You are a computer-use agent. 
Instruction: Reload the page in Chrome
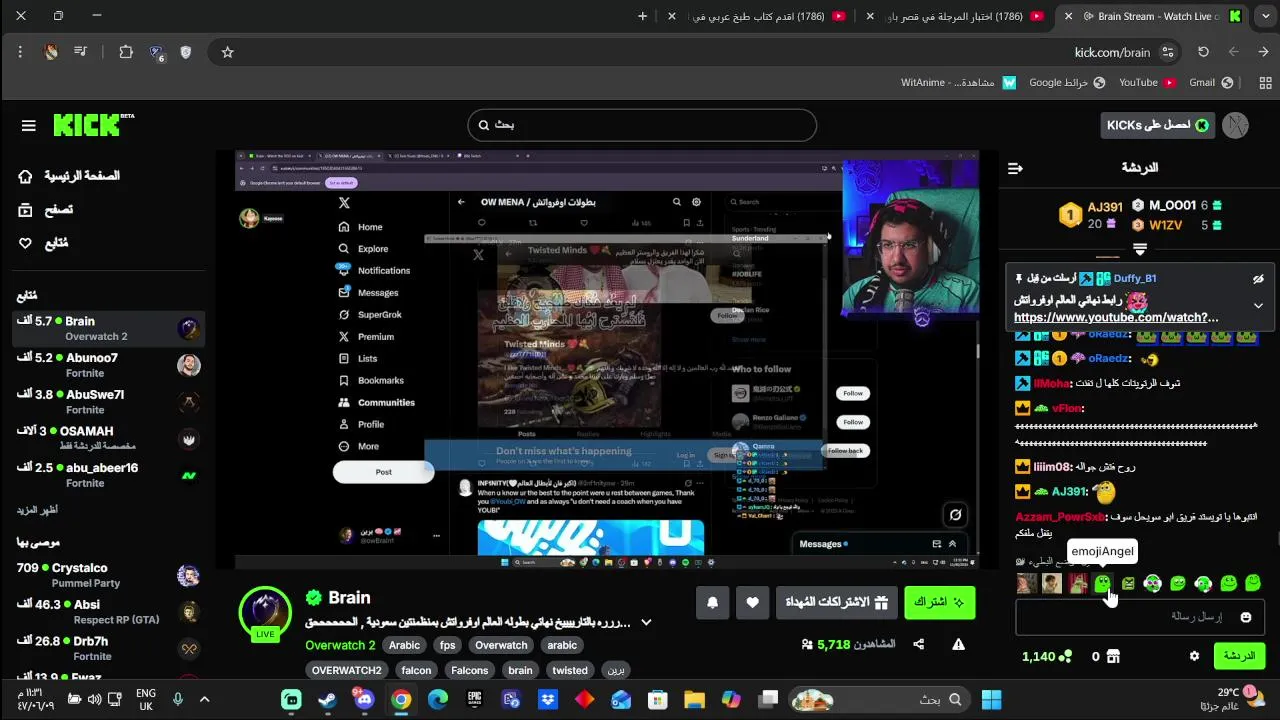tap(1203, 52)
